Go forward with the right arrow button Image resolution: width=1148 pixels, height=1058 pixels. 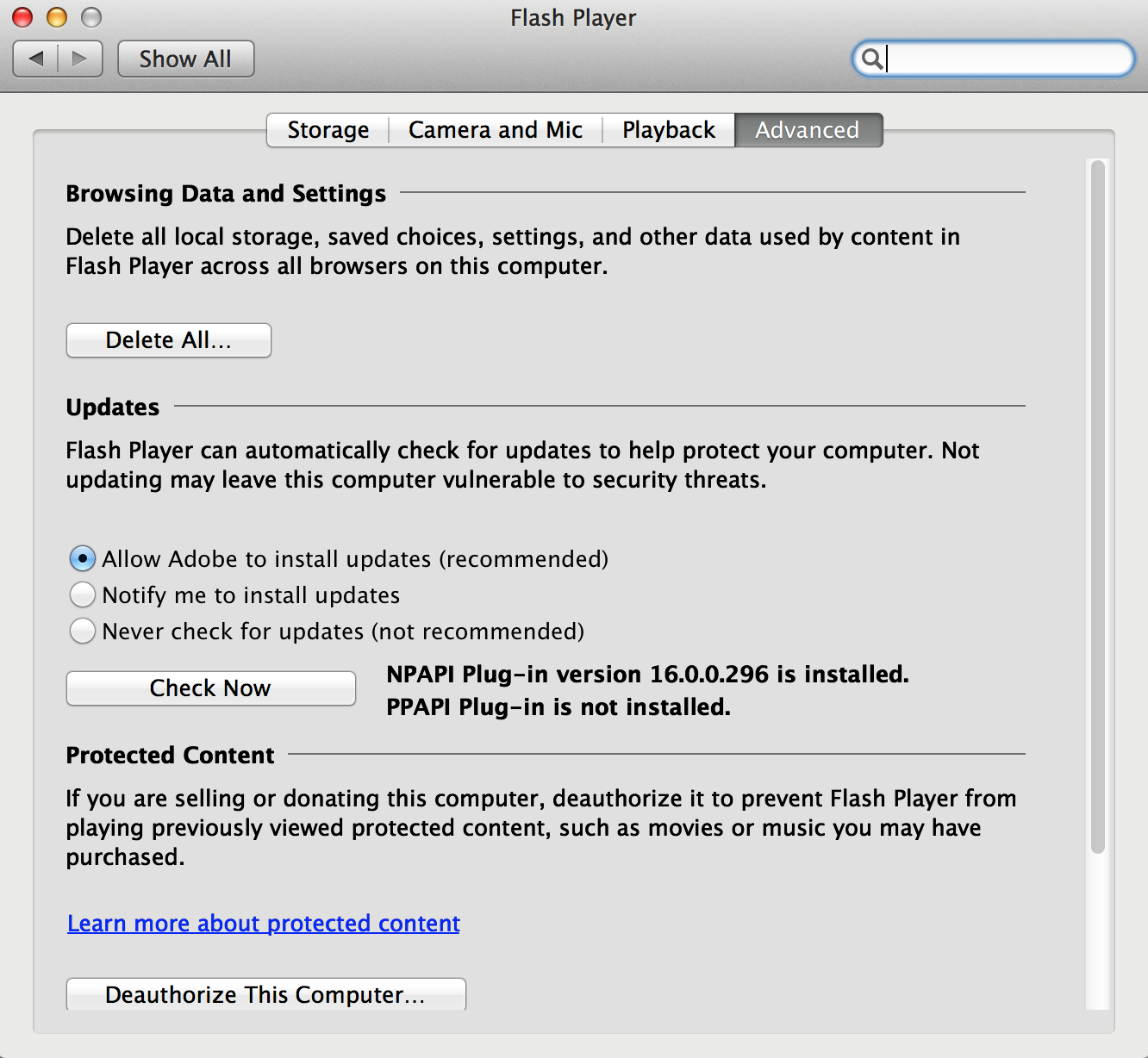click(80, 59)
